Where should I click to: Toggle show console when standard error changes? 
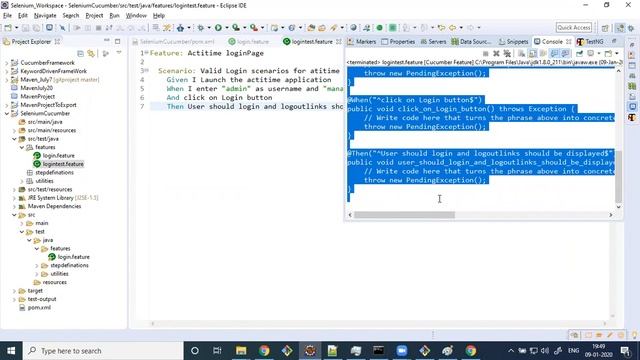click(x=565, y=53)
